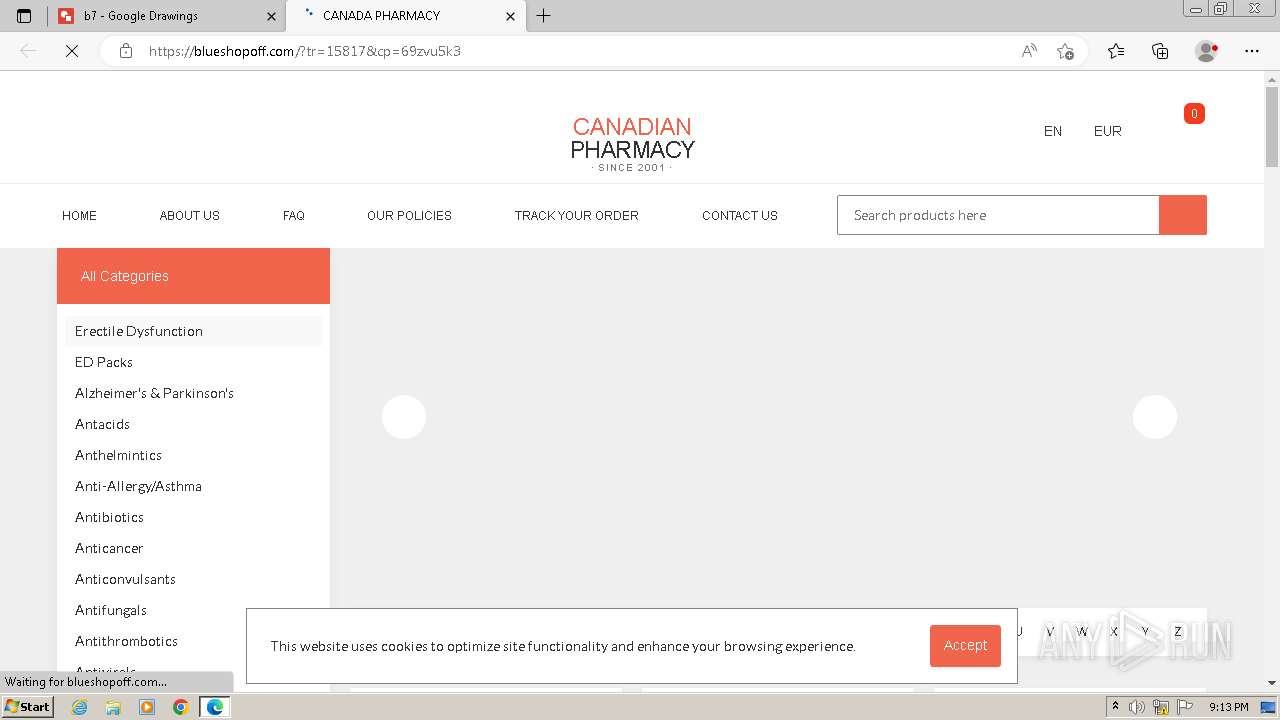Open the EN language selector
Screen dimensions: 1280x720
click(x=1053, y=131)
